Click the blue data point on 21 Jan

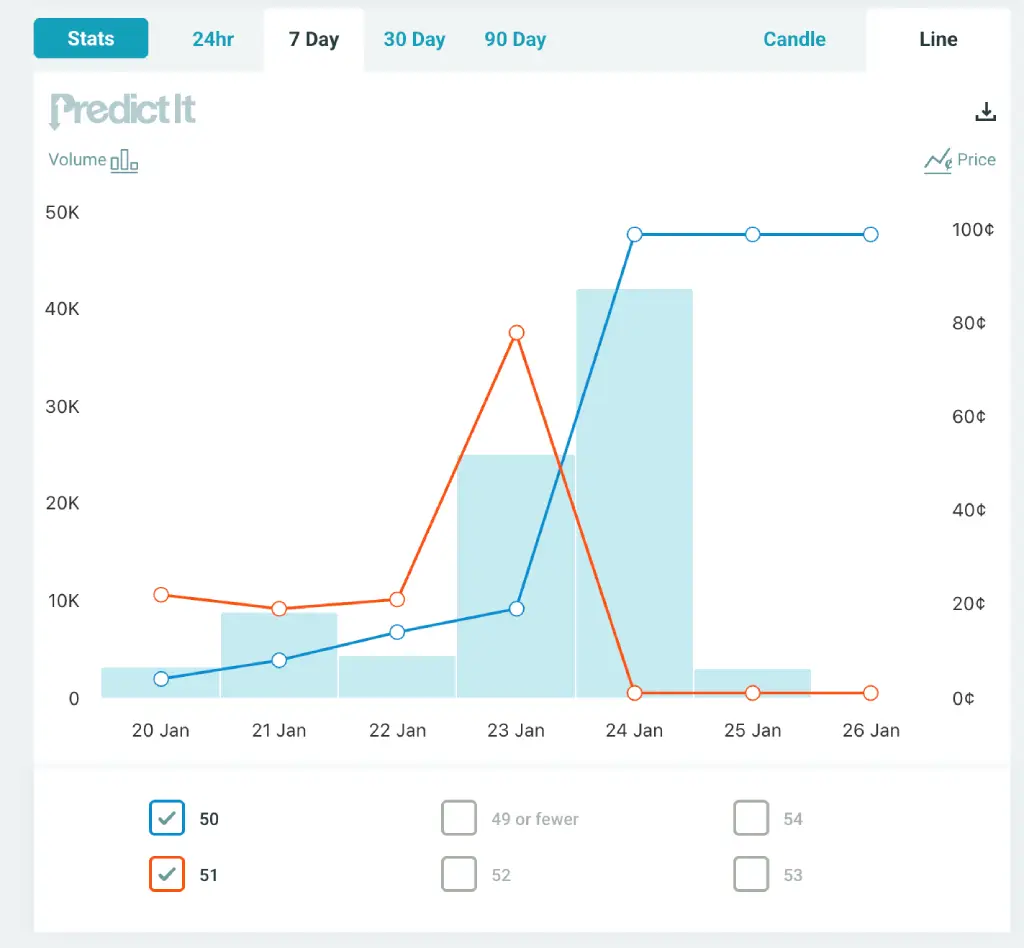pos(279,660)
